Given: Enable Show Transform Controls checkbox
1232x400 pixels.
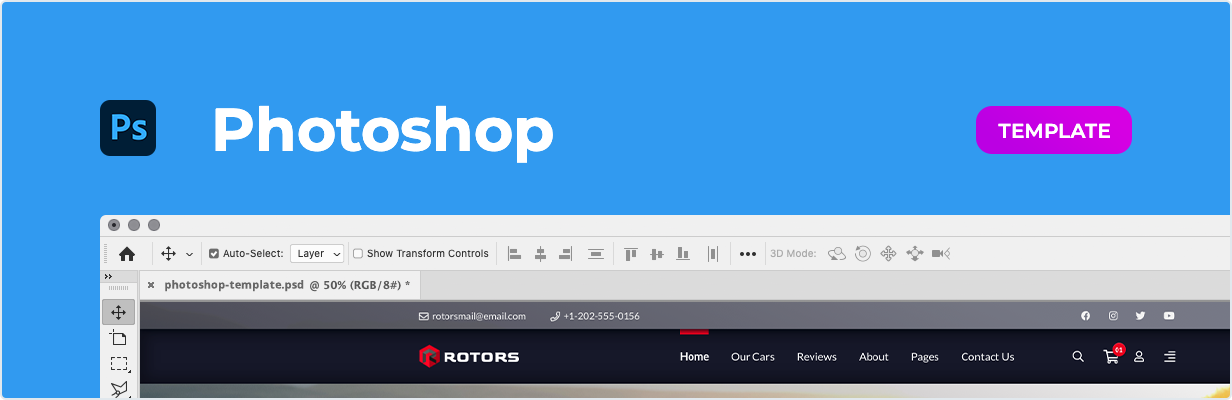Looking at the screenshot, I should [x=358, y=254].
